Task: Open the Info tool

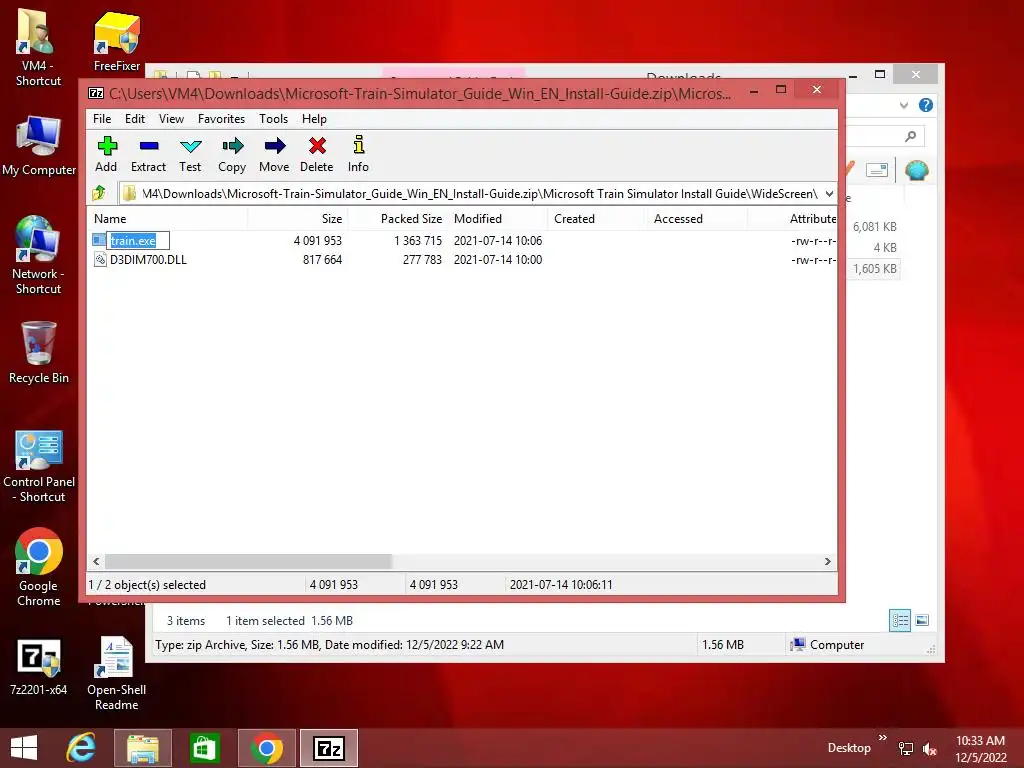Action: pyautogui.click(x=359, y=145)
